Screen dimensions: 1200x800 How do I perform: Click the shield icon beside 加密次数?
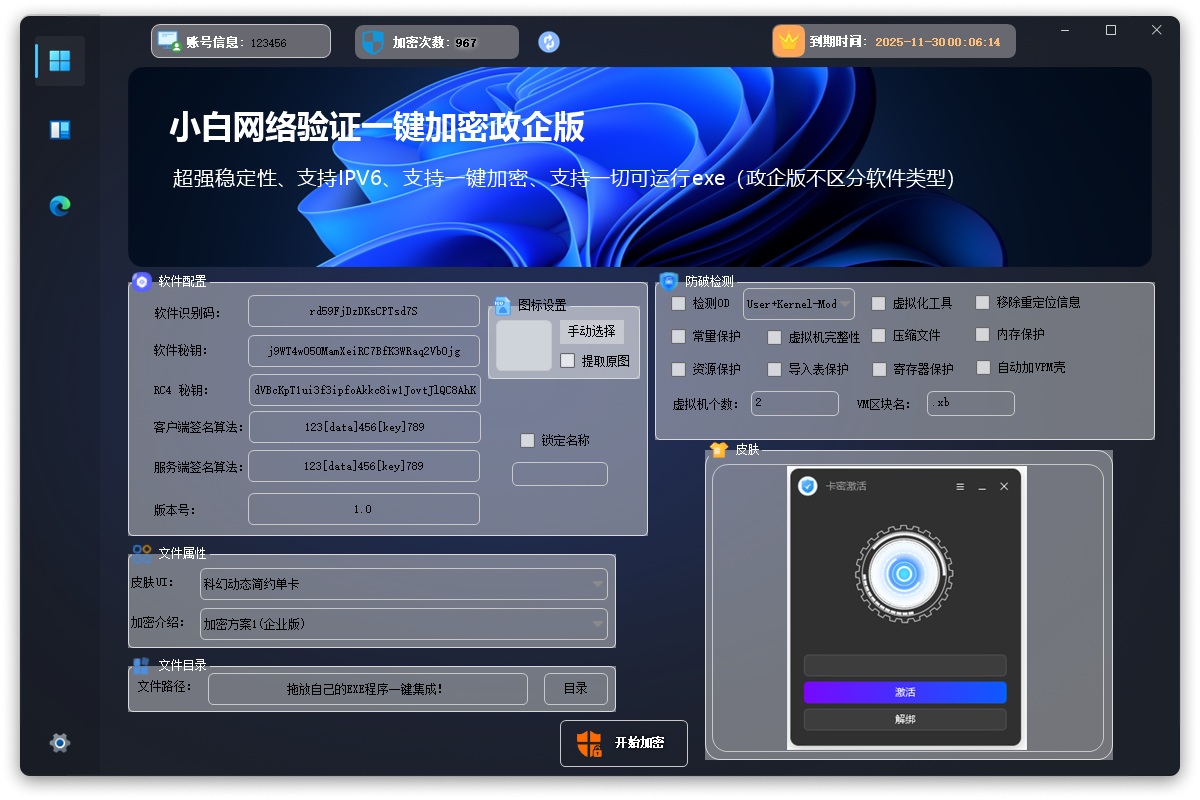[x=371, y=42]
